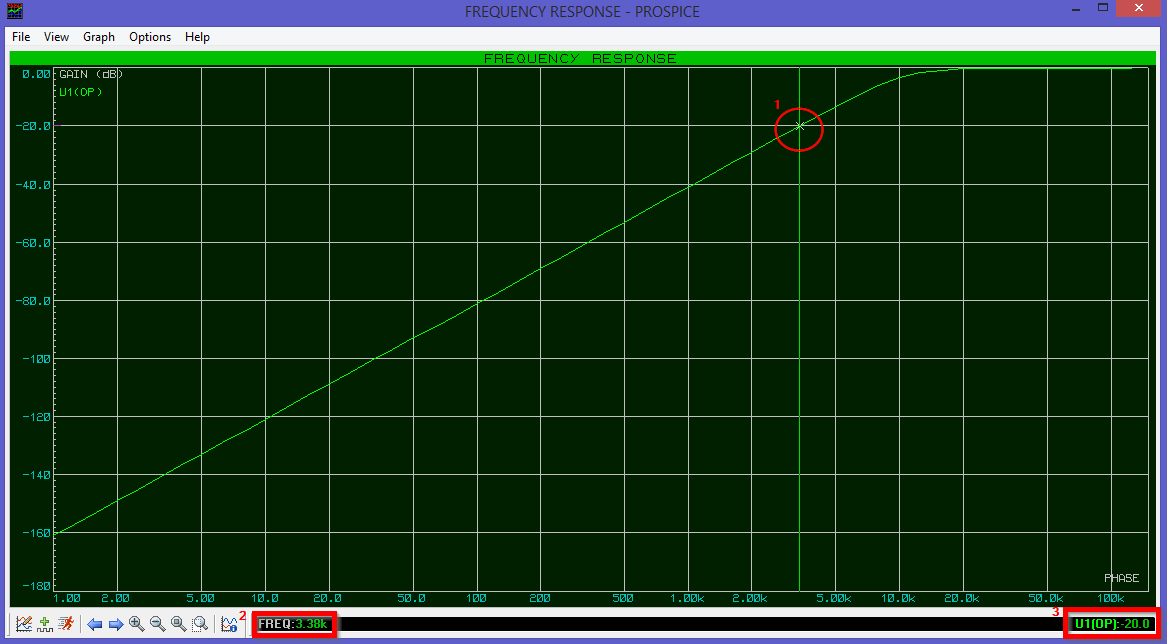Image resolution: width=1167 pixels, height=644 pixels.
Task: Step cursor right using blue right arrow icon
Action: click(x=116, y=625)
